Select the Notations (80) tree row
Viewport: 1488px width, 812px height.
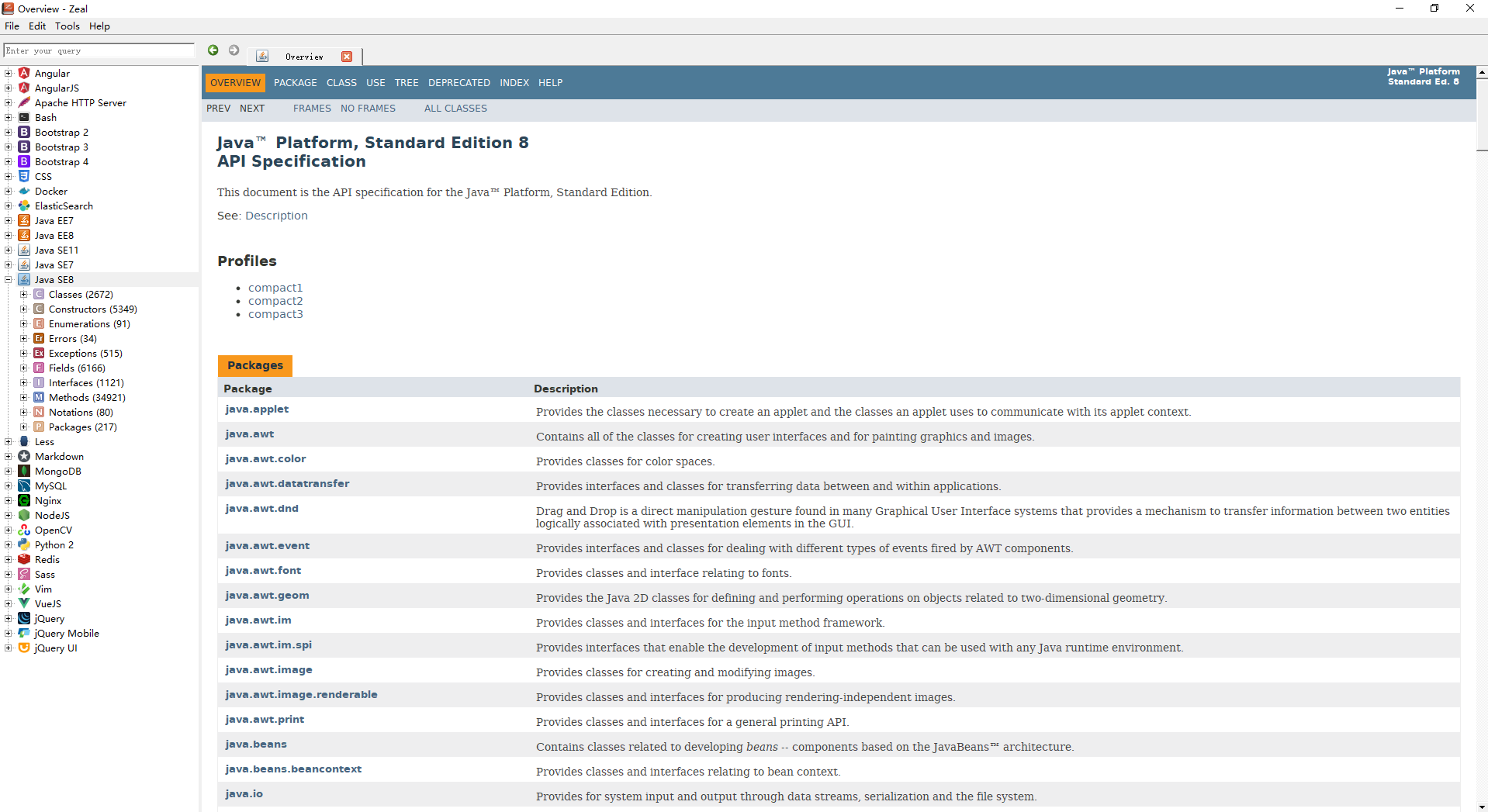[x=81, y=413]
